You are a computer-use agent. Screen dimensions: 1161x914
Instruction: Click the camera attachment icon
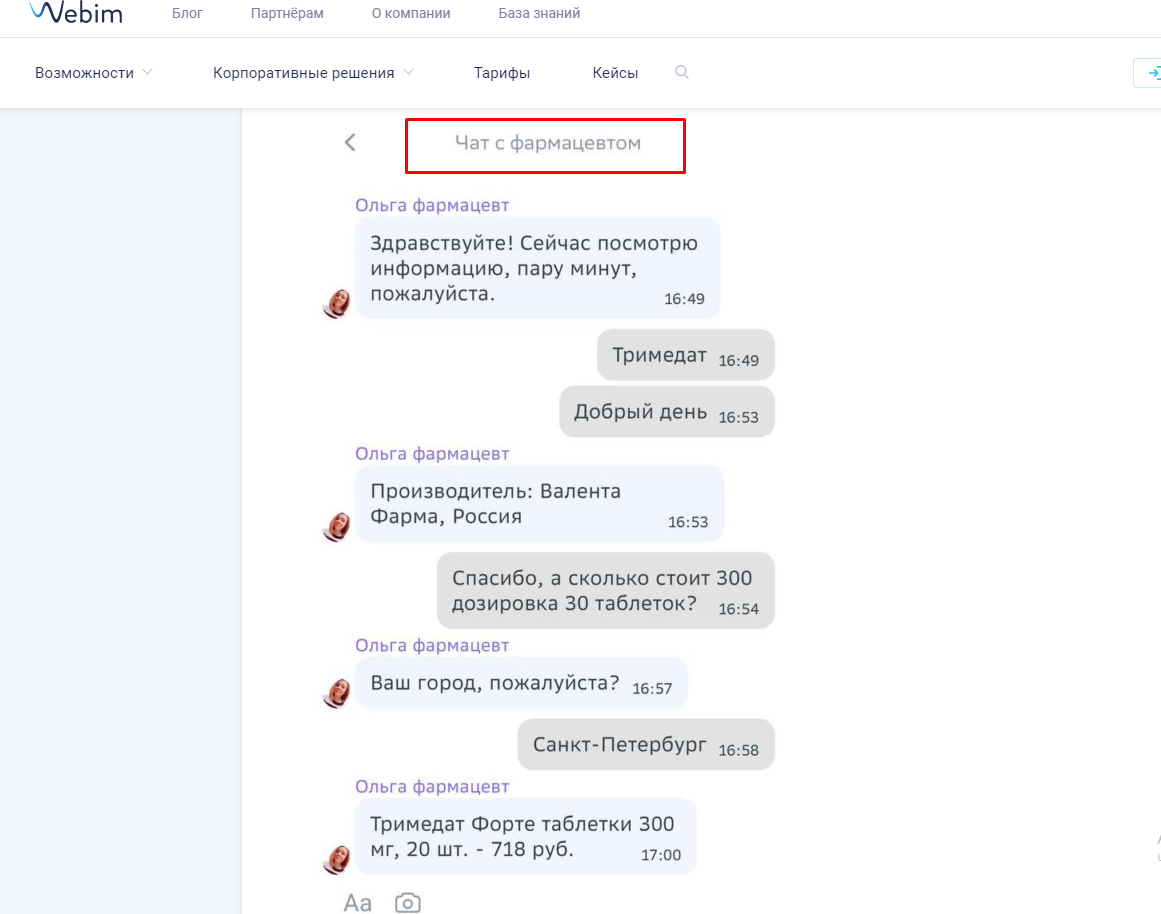point(407,903)
